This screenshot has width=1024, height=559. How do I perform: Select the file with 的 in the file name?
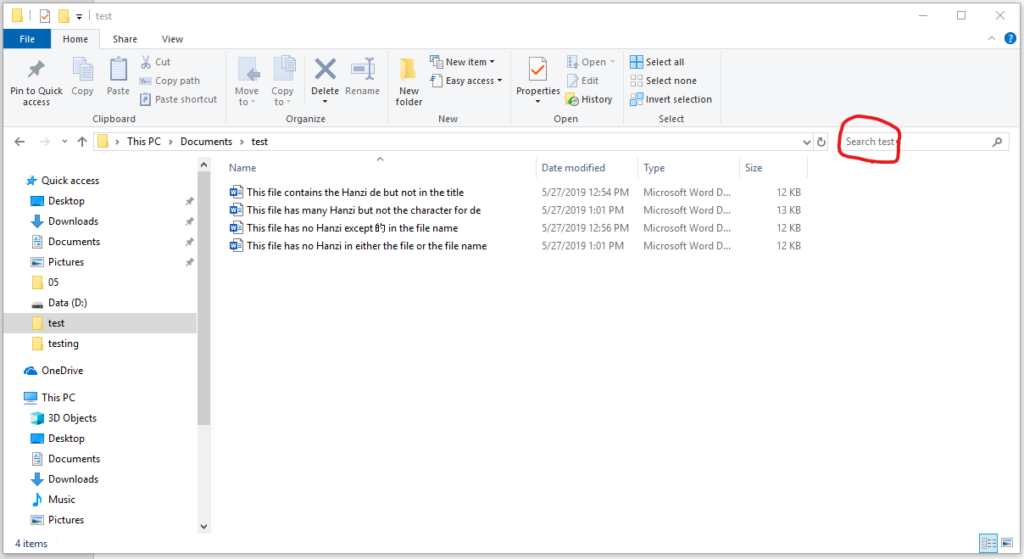tap(352, 228)
